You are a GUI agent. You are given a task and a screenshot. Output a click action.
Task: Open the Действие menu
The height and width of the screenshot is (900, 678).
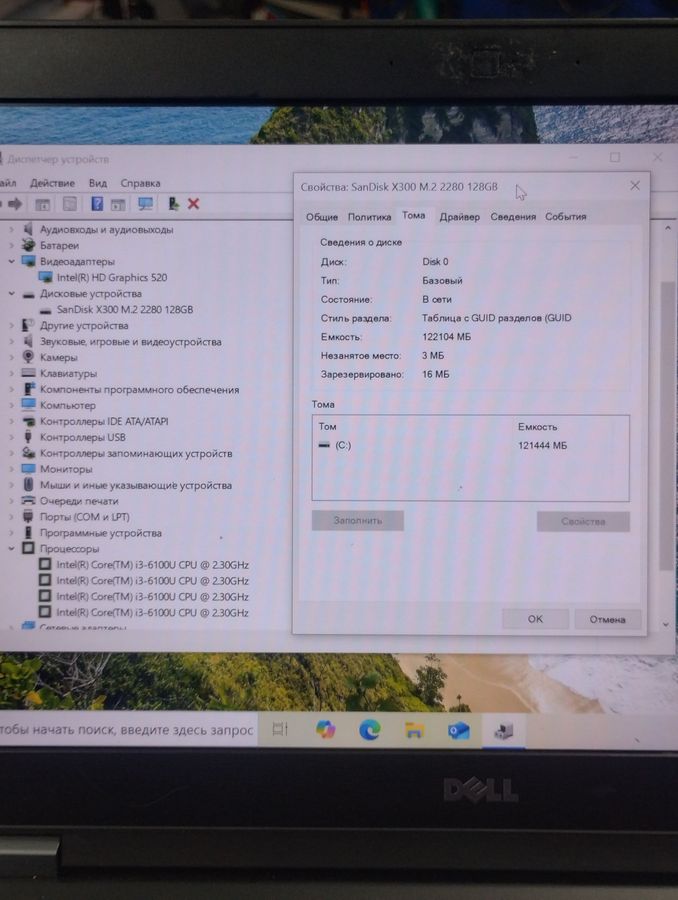pos(52,183)
